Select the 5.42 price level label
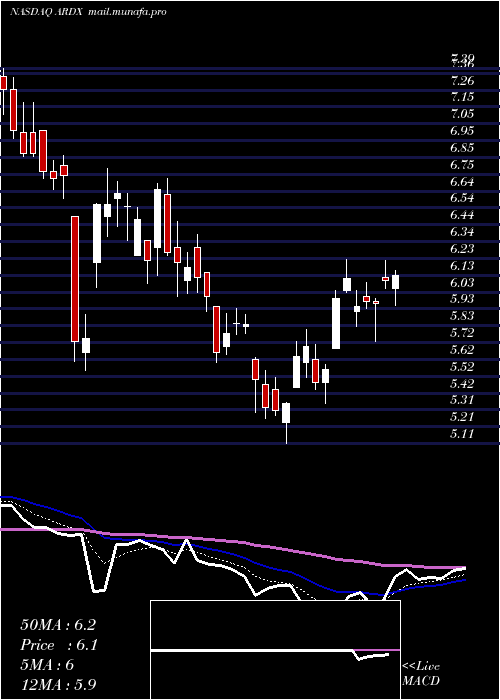Viewport: 500px width, 700px height. tap(462, 383)
